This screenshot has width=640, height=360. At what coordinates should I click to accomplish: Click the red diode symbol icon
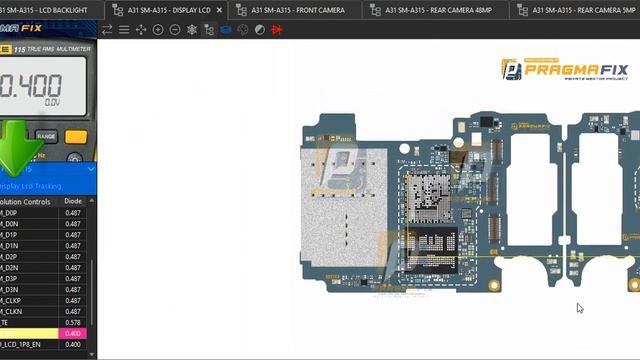pos(277,30)
